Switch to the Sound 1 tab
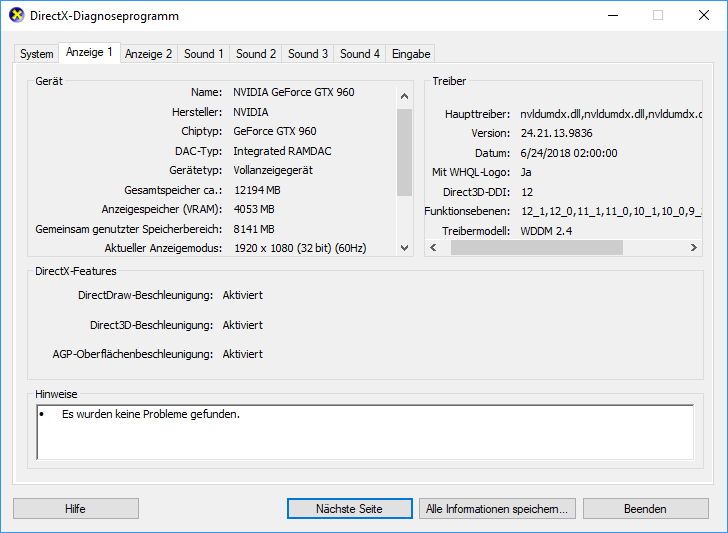728x533 pixels. 203,54
